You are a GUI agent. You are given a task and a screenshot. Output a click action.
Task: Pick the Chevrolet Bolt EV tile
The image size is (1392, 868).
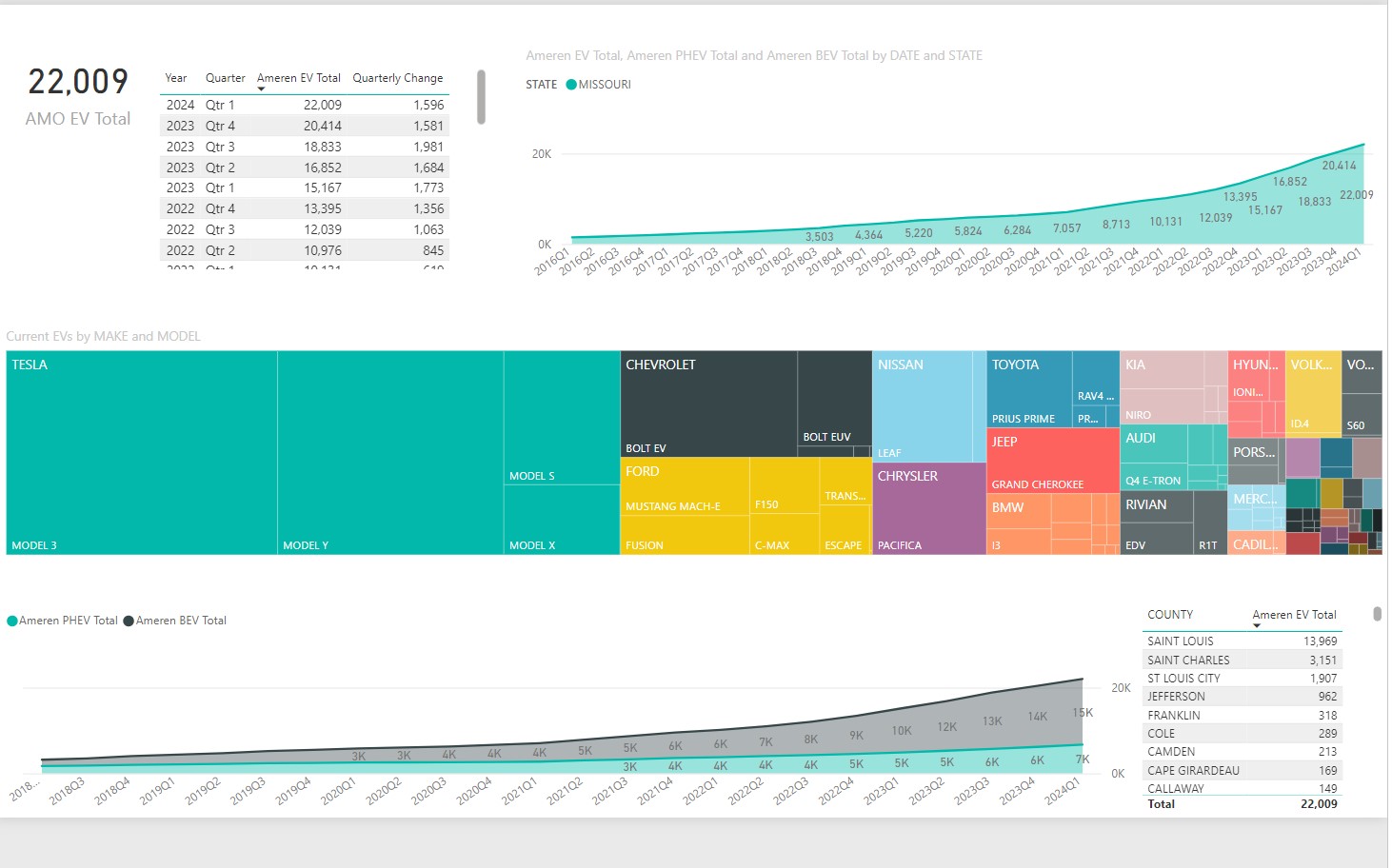(x=707, y=404)
